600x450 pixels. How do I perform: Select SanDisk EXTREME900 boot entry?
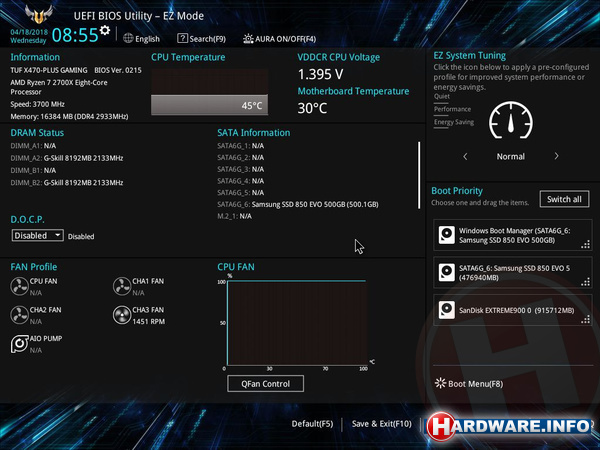[x=513, y=310]
